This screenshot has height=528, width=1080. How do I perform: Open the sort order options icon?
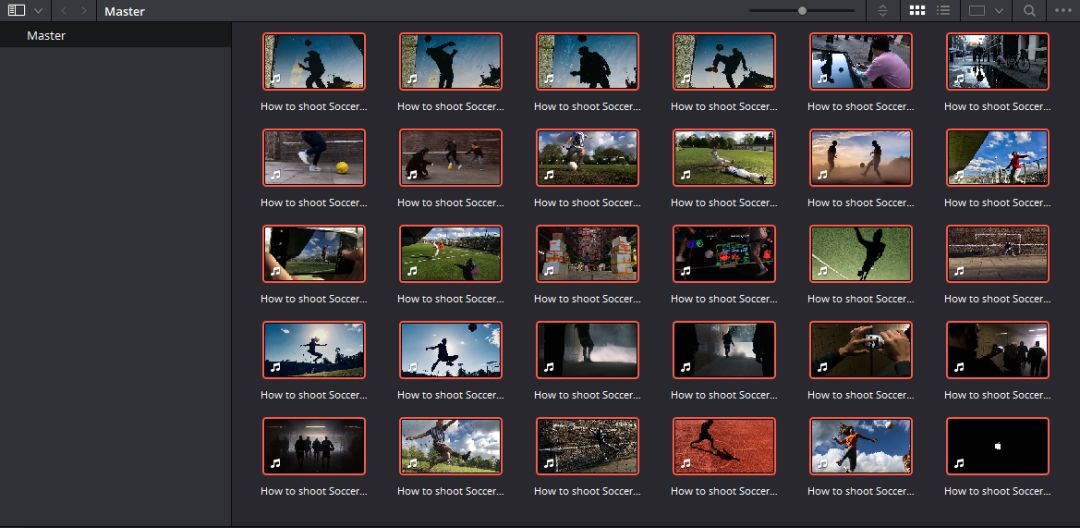click(883, 11)
